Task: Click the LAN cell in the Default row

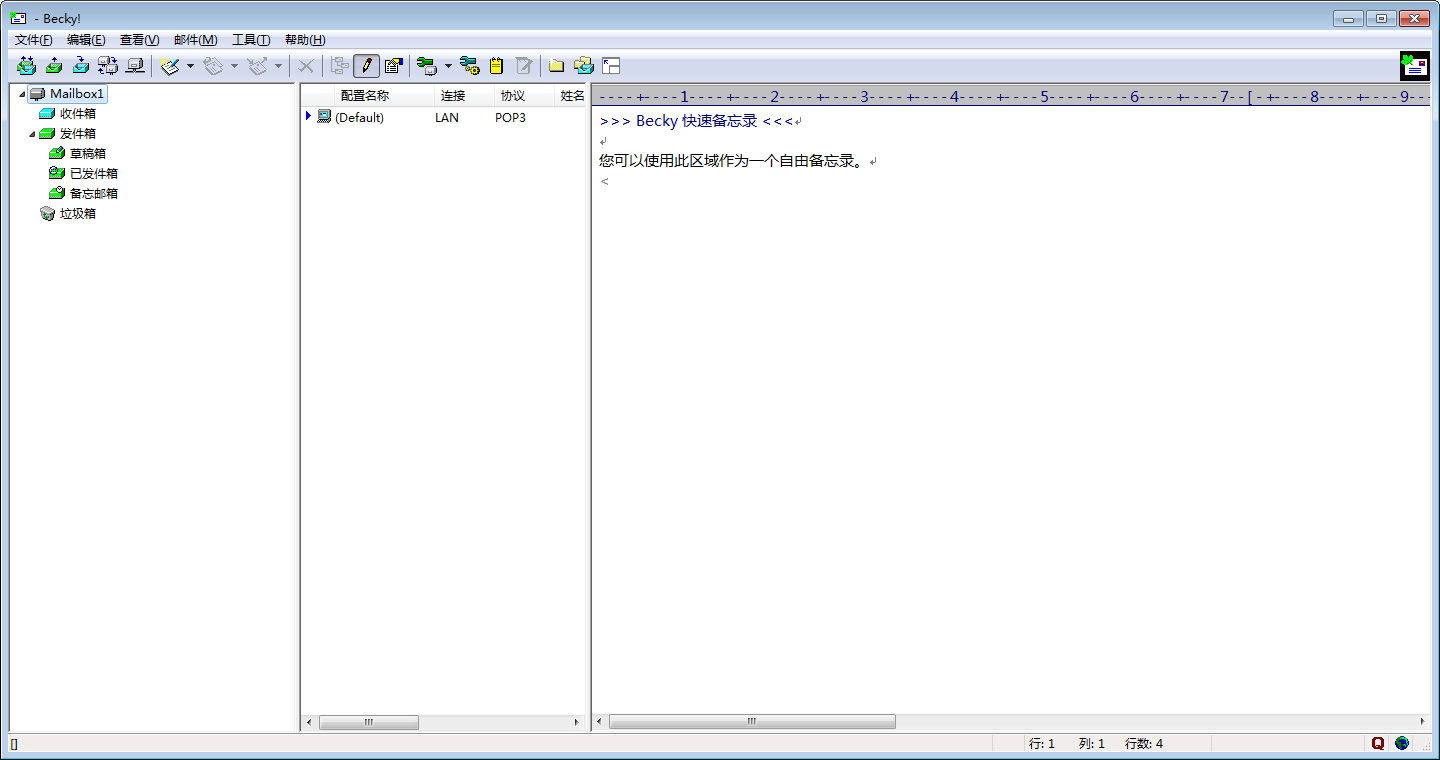Action: (x=447, y=118)
